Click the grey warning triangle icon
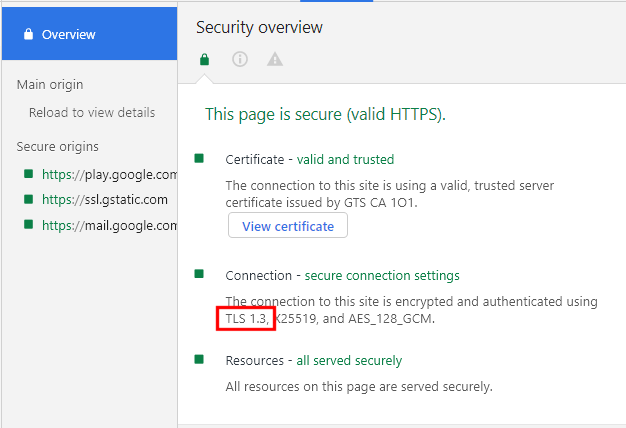This screenshot has height=428, width=626. (x=275, y=59)
